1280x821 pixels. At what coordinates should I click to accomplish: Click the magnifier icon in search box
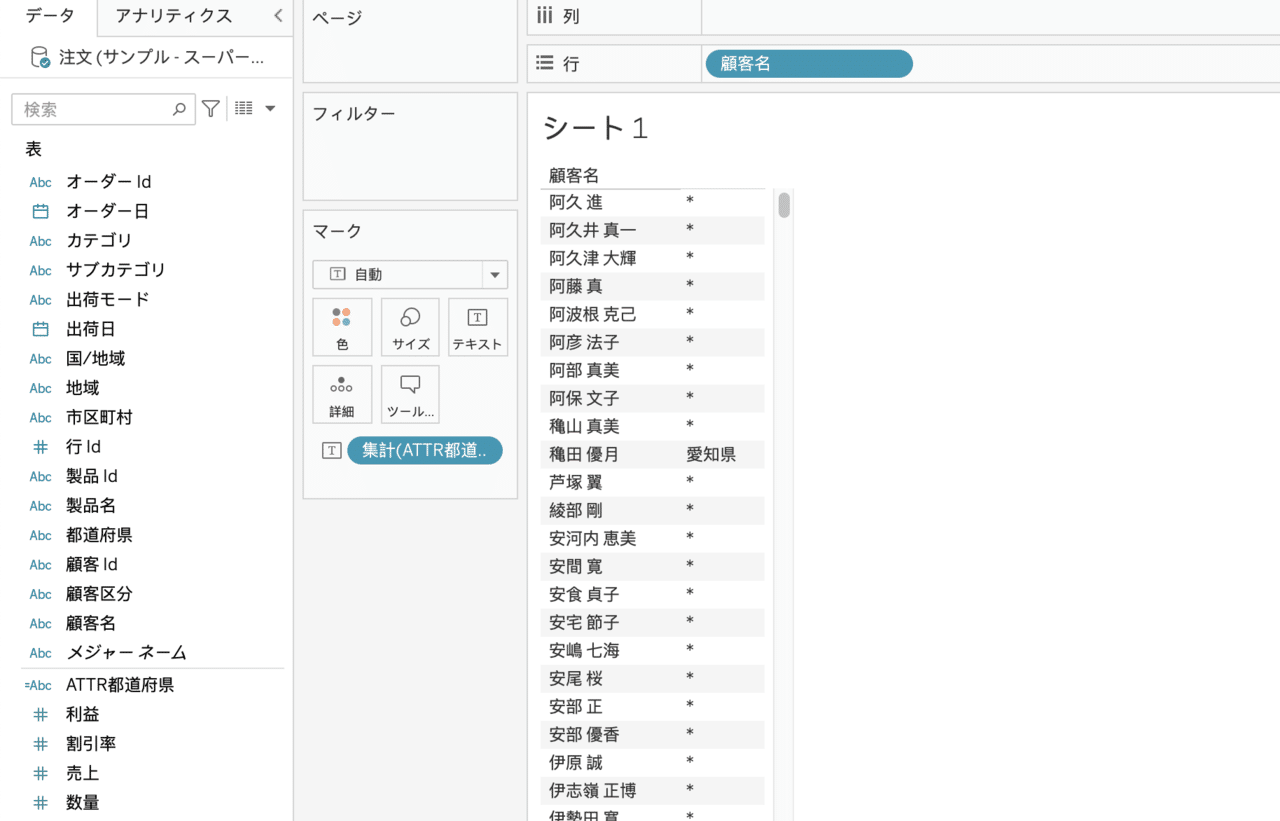pos(179,109)
